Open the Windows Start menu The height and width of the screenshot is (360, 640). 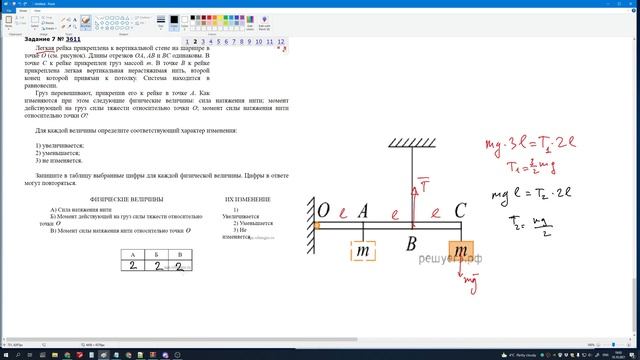[6, 355]
